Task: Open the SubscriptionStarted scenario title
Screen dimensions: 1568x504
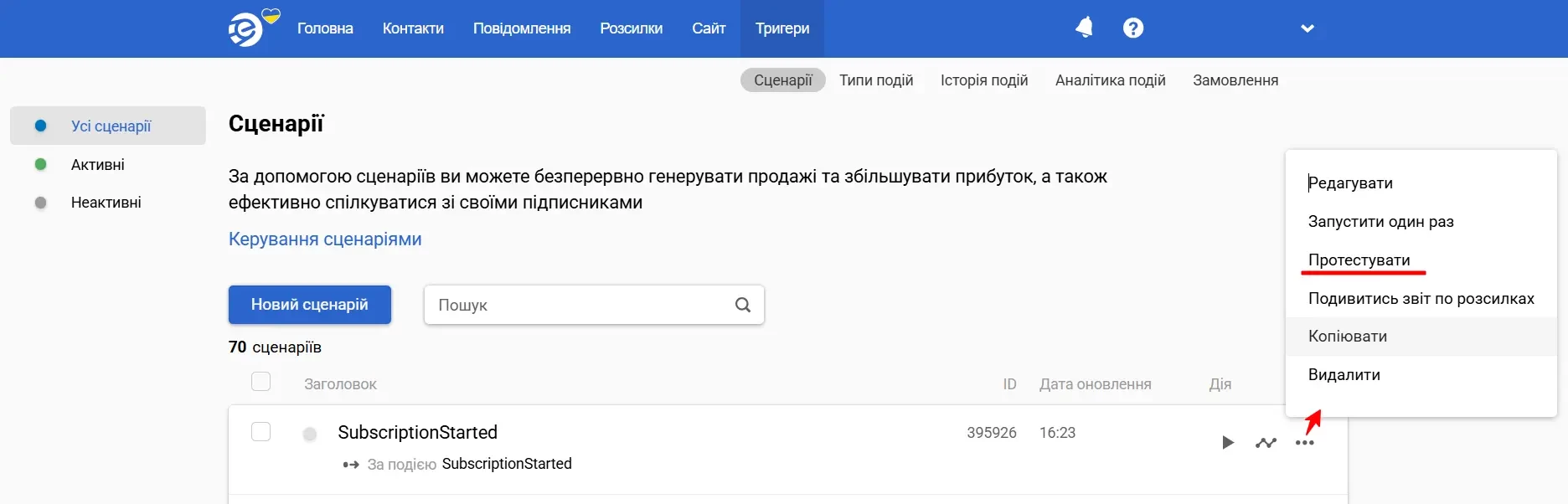Action: (x=417, y=433)
